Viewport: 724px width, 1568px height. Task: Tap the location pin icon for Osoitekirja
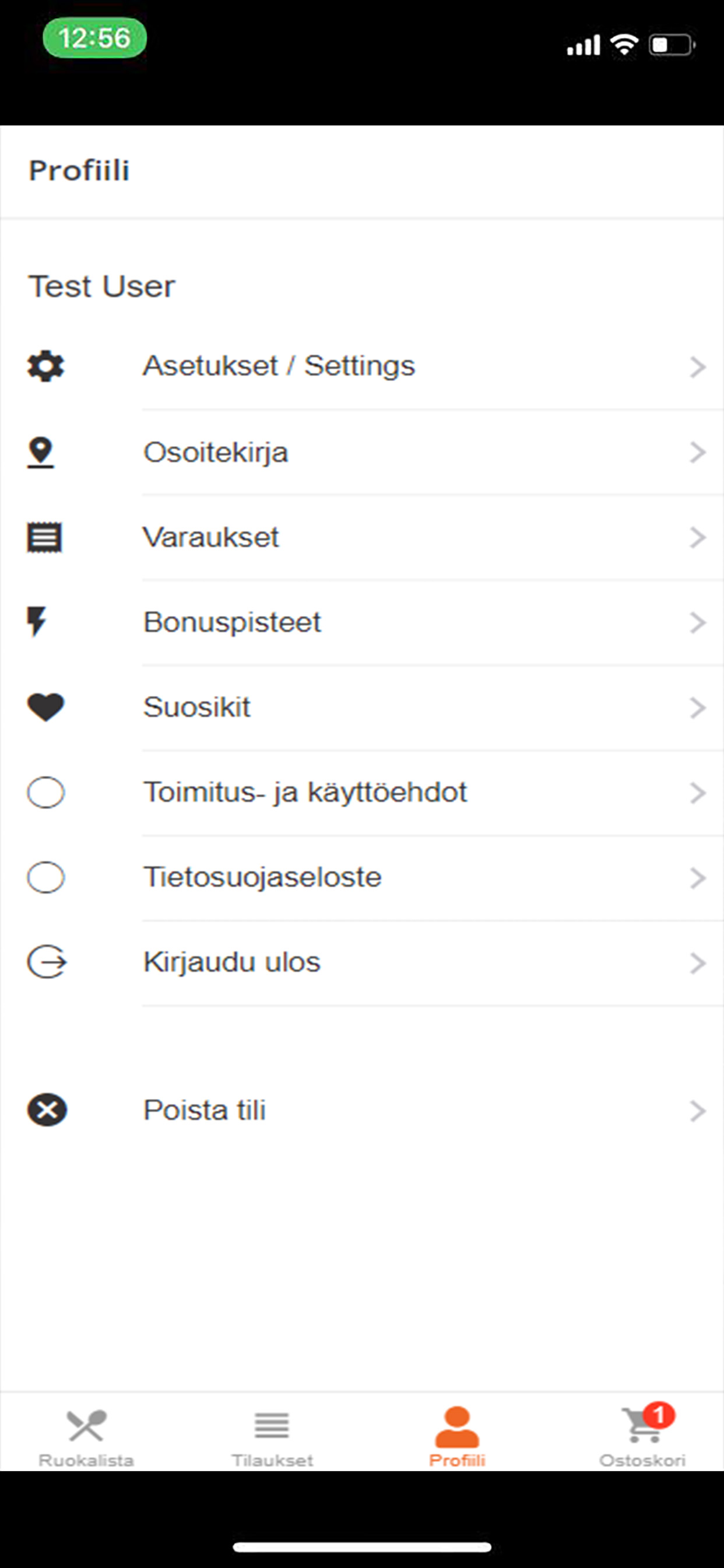41,452
